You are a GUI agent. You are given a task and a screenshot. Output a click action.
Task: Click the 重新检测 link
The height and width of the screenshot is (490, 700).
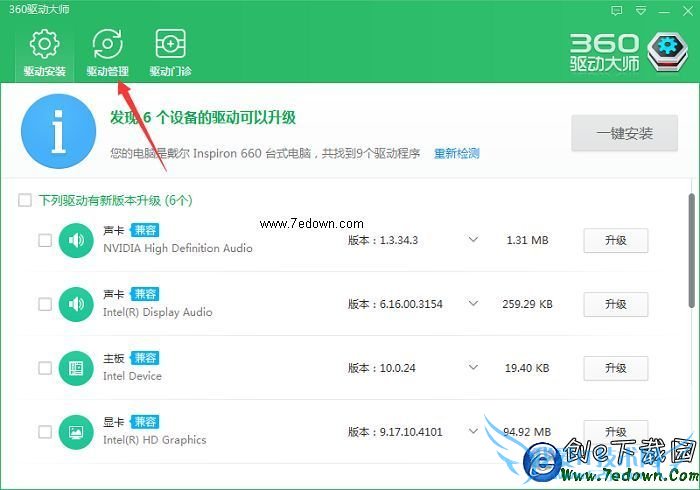[457, 154]
